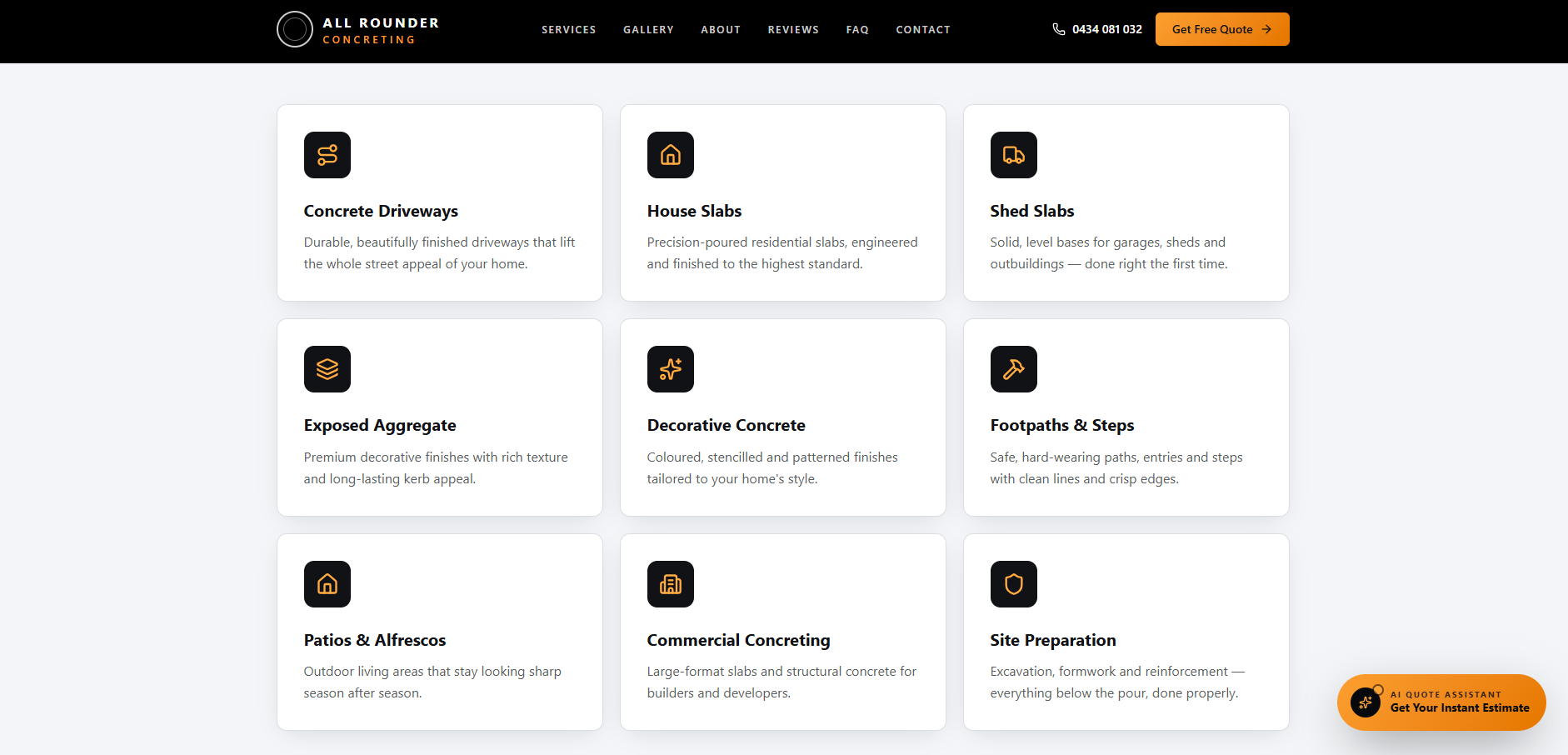Select the Decorative Concrete heading
This screenshot has width=1568, height=755.
pyautogui.click(x=727, y=425)
